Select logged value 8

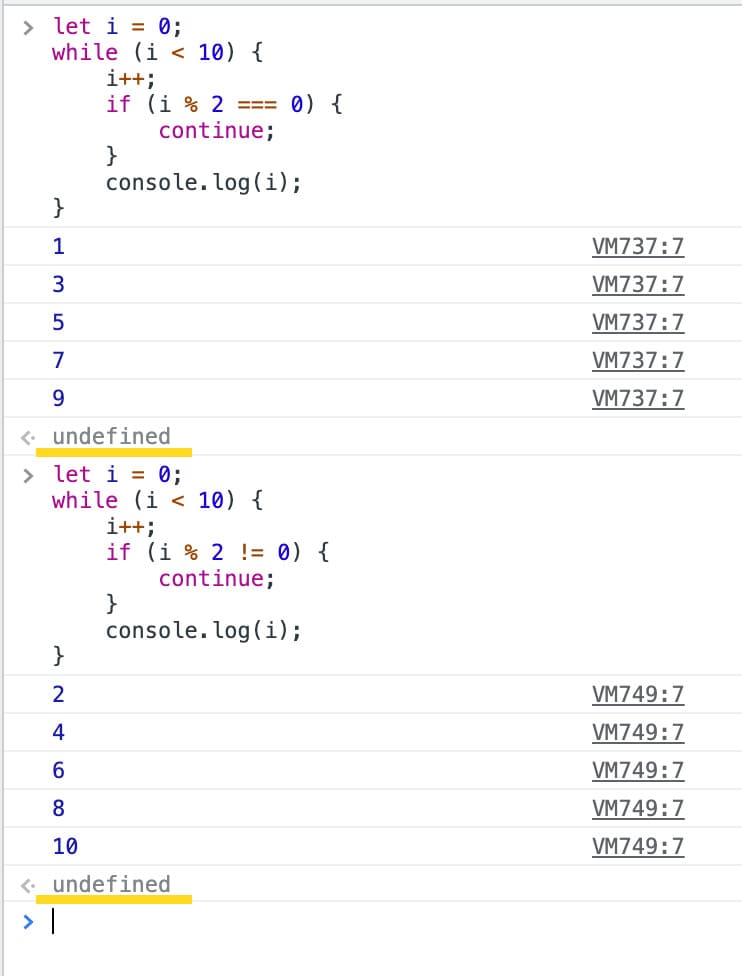click(x=59, y=809)
